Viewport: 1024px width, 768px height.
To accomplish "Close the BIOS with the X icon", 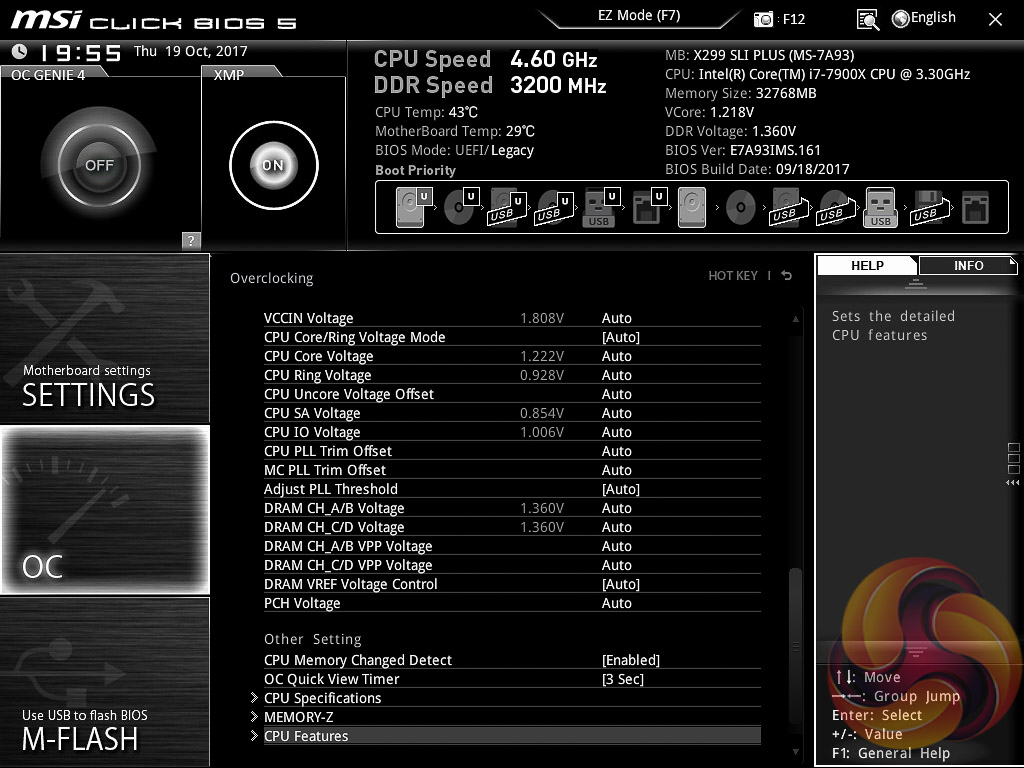I will (995, 20).
